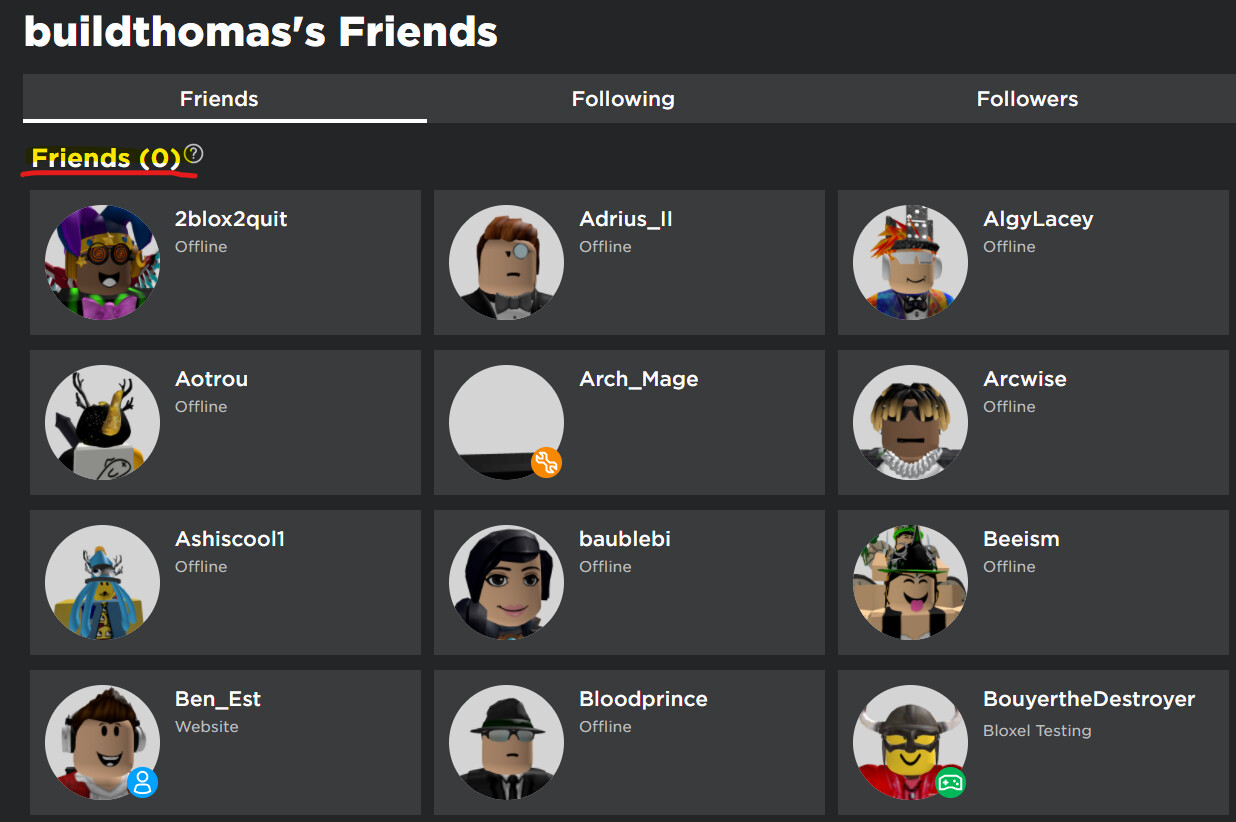1236x822 pixels.
Task: Open 2blox2quit's avatar picture
Action: (101, 262)
